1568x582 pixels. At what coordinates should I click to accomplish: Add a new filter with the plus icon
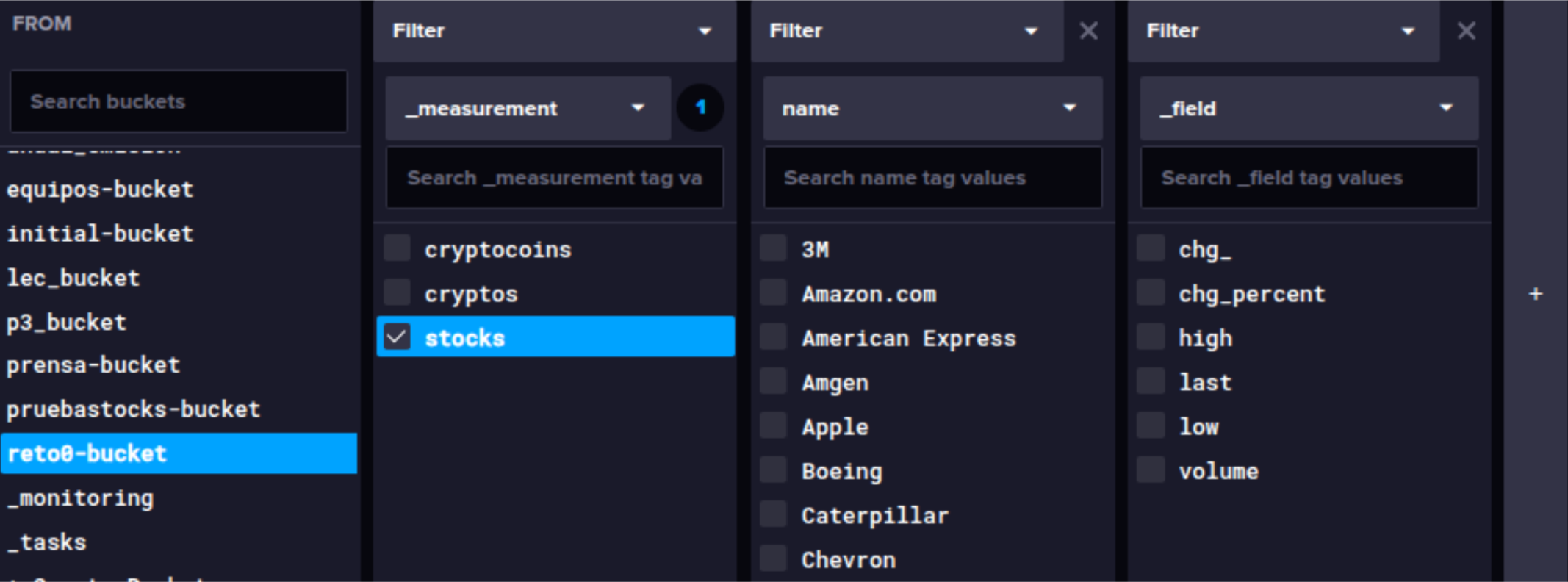[1535, 294]
